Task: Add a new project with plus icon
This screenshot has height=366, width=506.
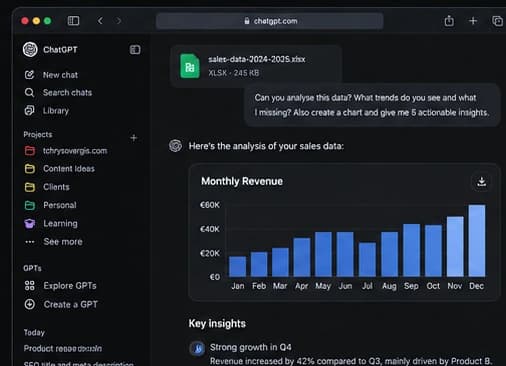Action: click(134, 138)
